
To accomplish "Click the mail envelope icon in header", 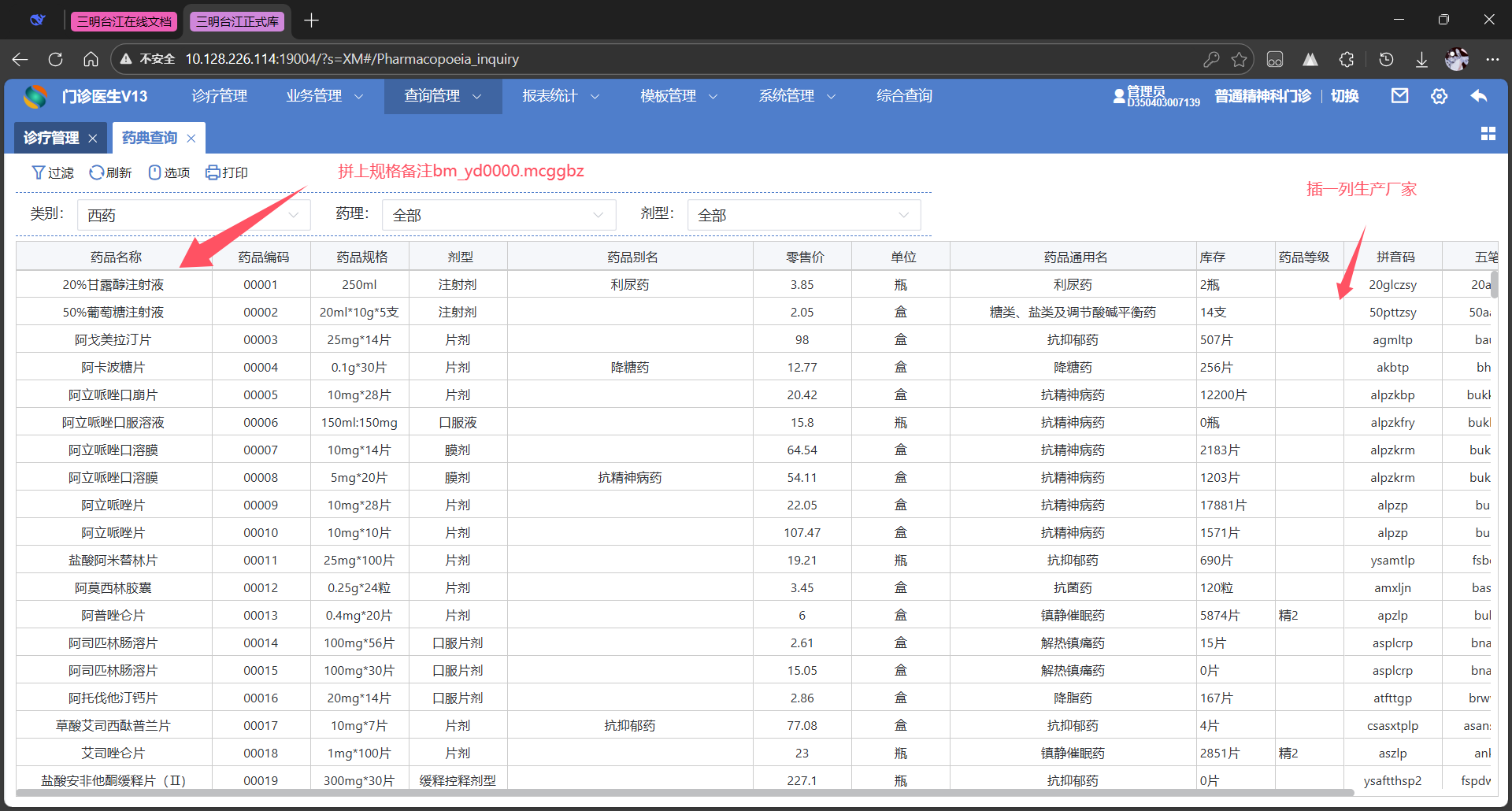I will tap(1399, 96).
